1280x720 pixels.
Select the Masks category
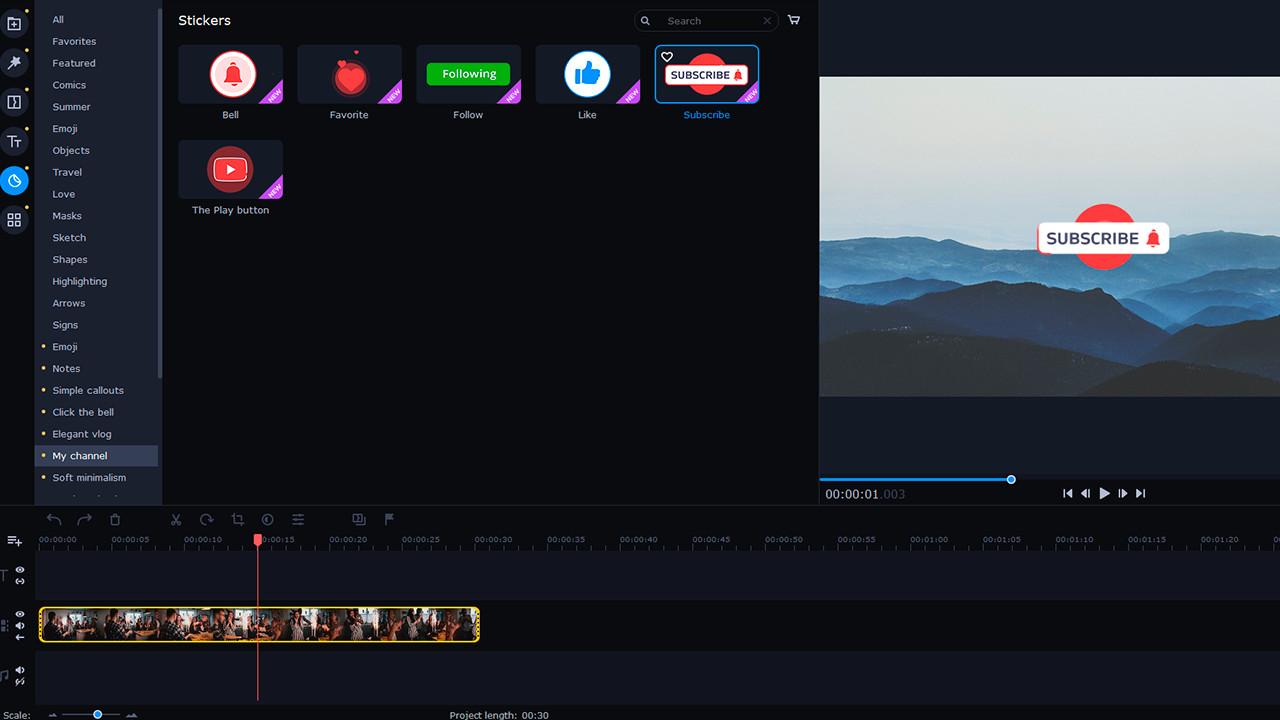[66, 215]
